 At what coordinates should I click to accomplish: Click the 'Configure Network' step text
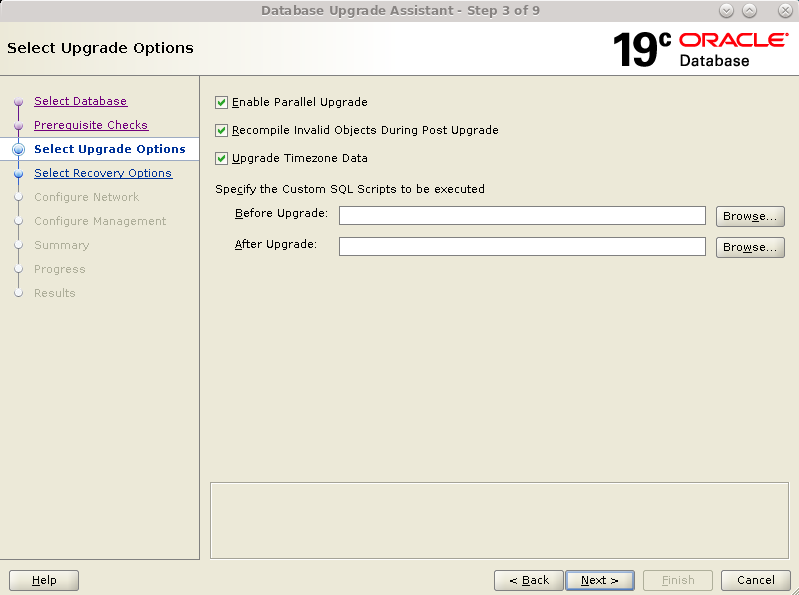point(87,197)
